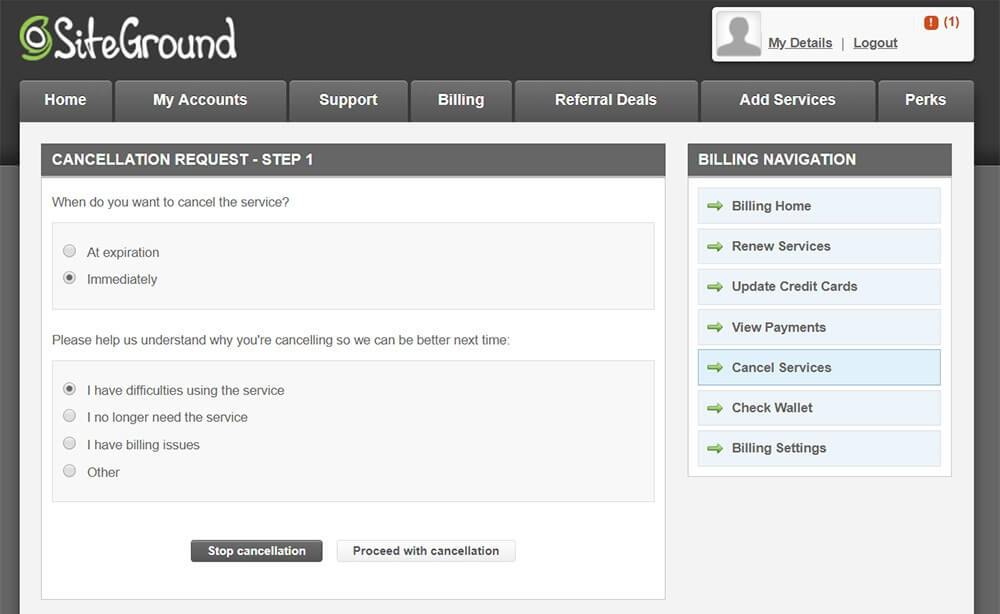Open Check Wallet in billing navigation
The width and height of the screenshot is (1000, 614).
pyautogui.click(x=819, y=407)
